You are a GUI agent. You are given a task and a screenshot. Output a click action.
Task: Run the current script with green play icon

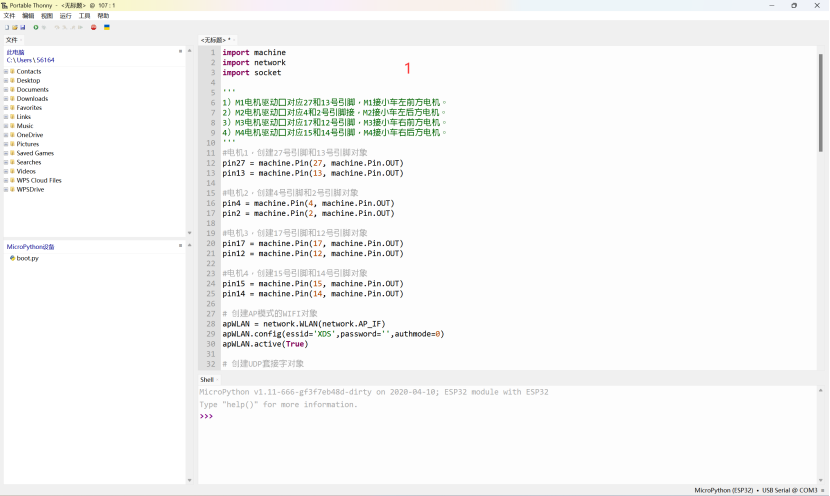point(36,28)
